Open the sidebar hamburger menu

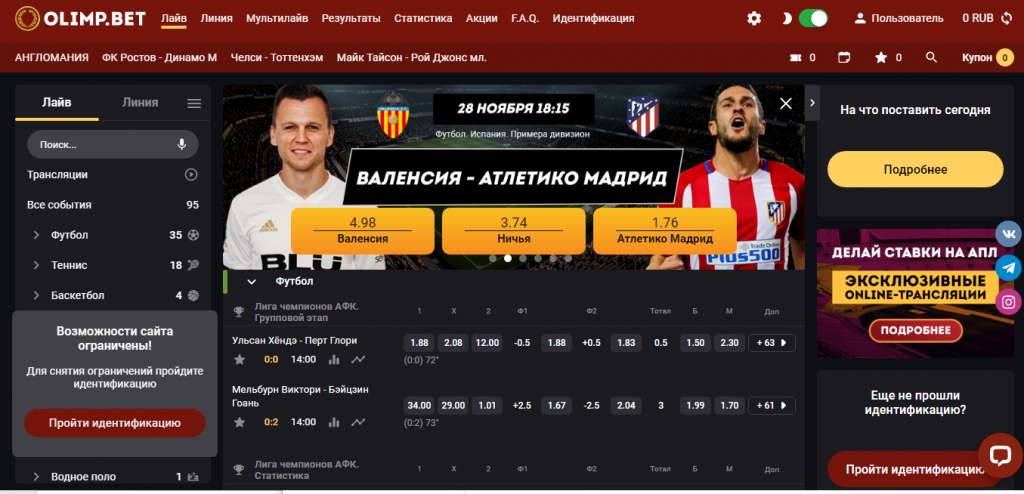click(194, 103)
